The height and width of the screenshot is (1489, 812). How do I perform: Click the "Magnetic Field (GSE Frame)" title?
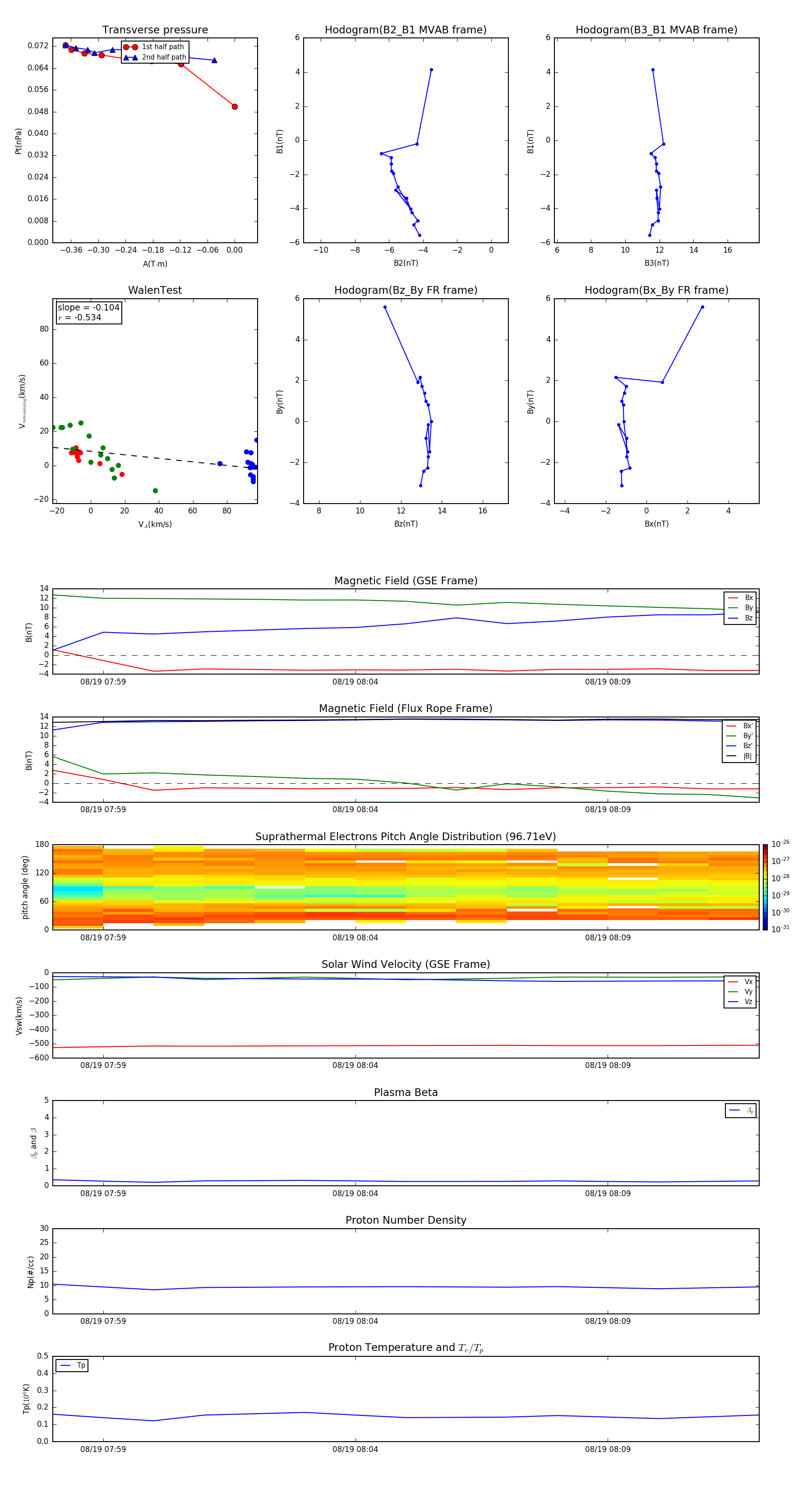(x=406, y=581)
